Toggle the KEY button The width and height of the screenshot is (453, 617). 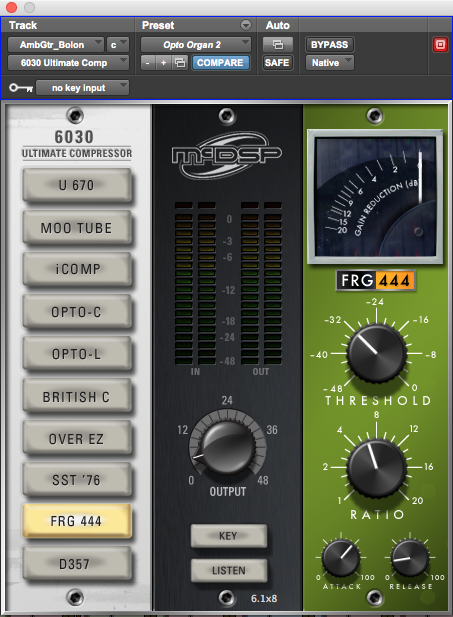coord(229,536)
